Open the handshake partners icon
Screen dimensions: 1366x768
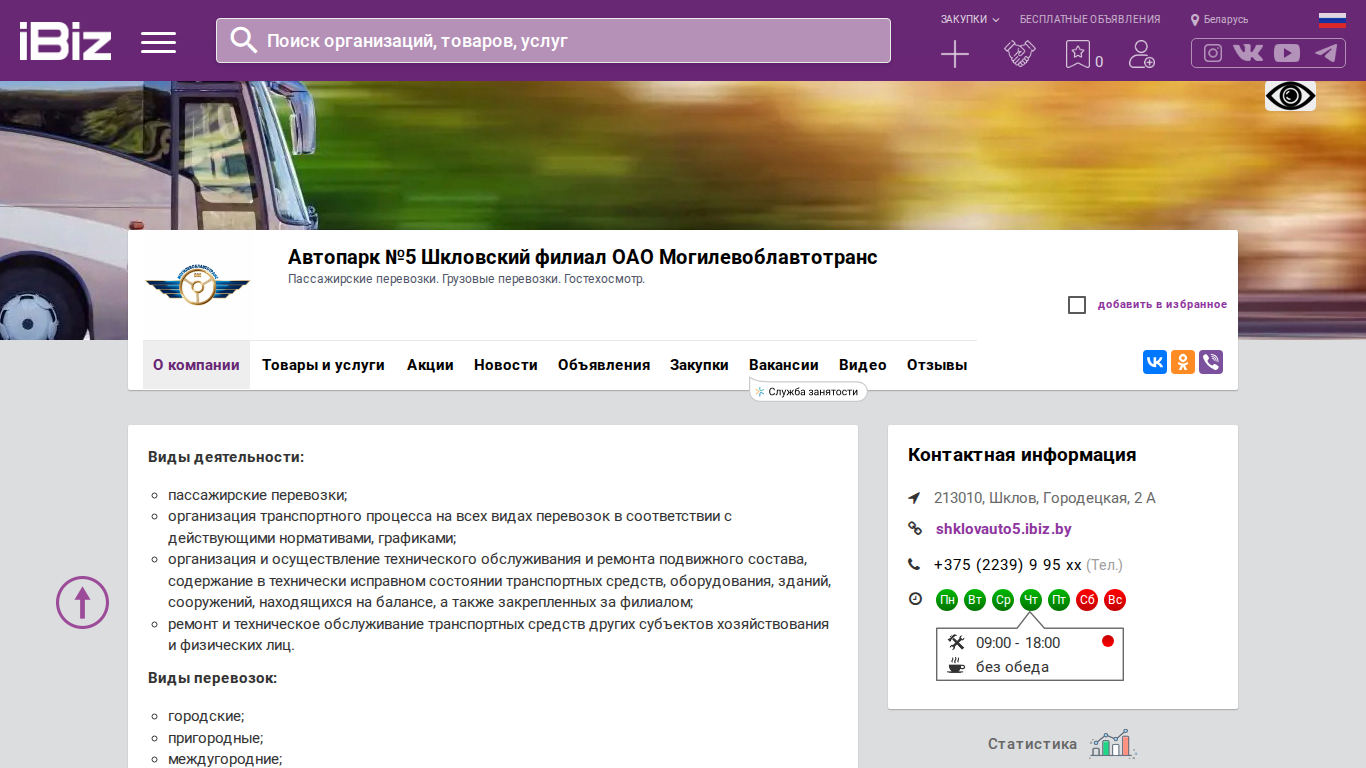(1020, 54)
